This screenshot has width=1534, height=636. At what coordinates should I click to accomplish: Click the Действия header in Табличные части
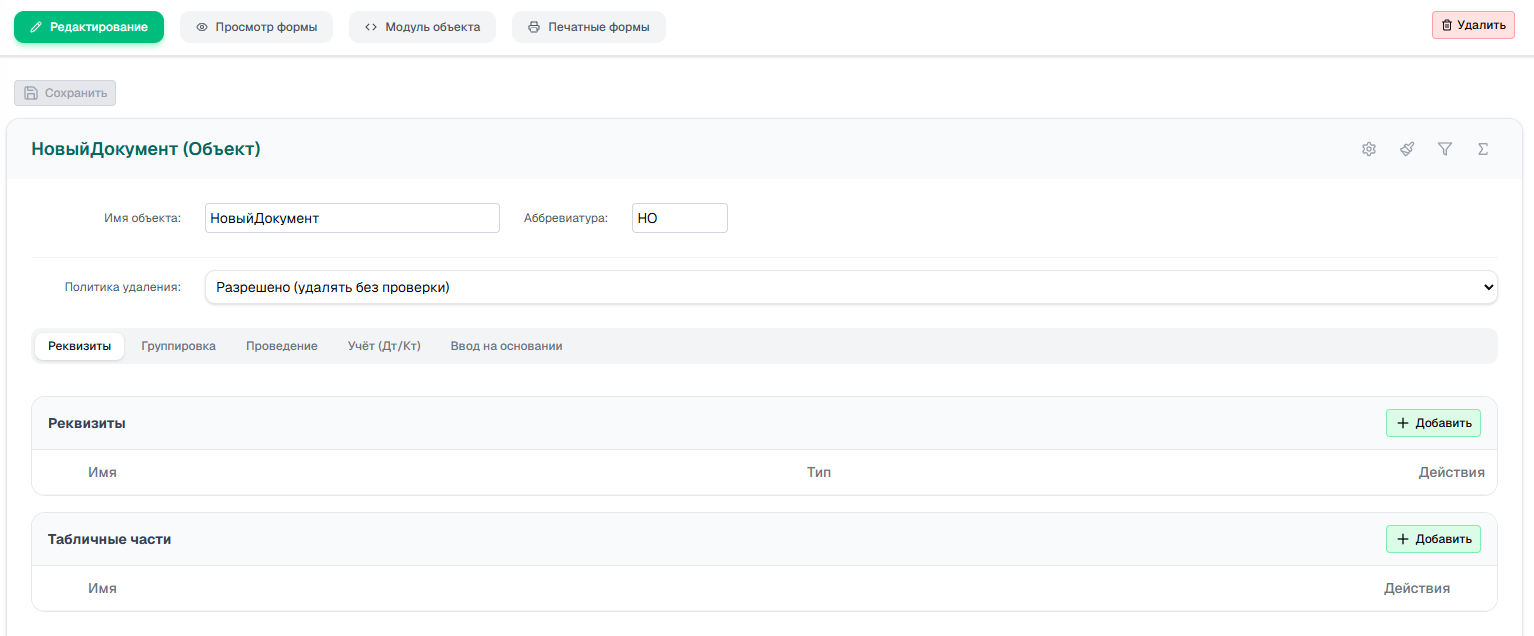pyautogui.click(x=1417, y=588)
